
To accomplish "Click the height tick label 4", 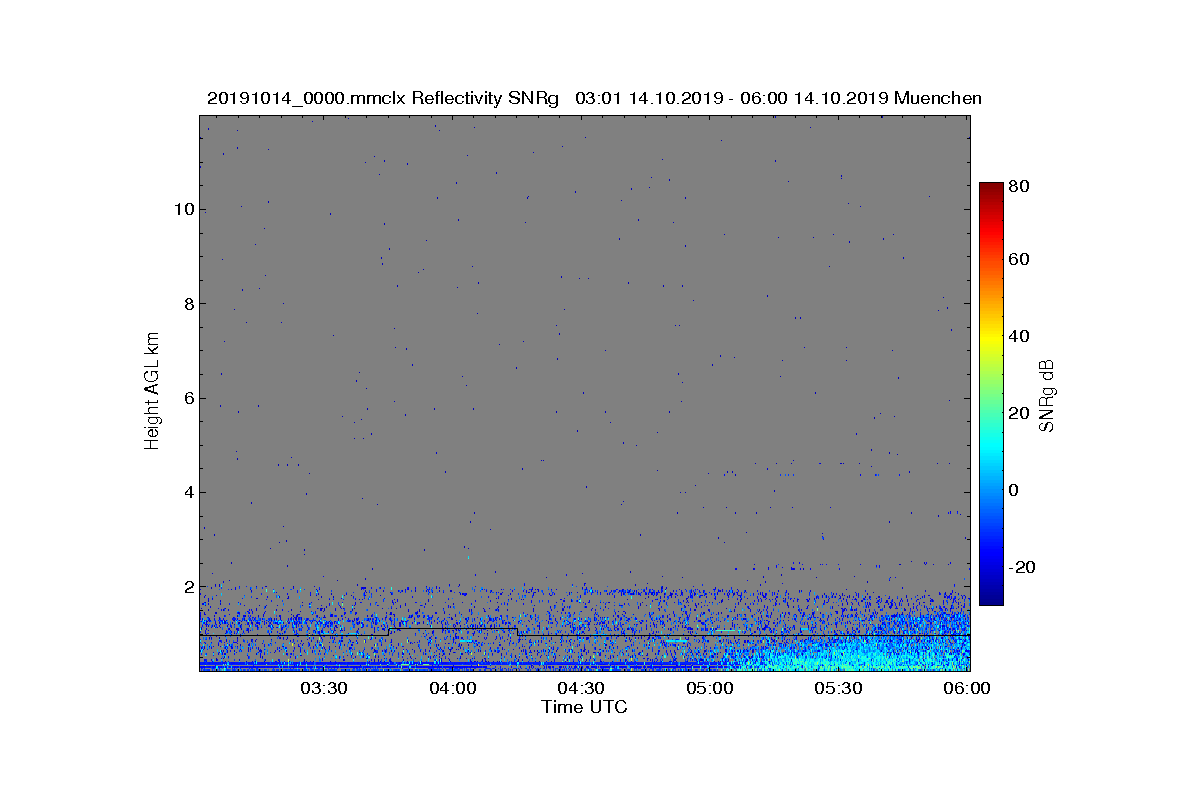I will [x=188, y=492].
